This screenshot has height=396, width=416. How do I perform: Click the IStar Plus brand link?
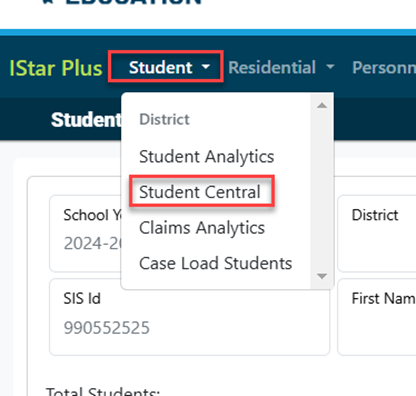pyautogui.click(x=56, y=68)
